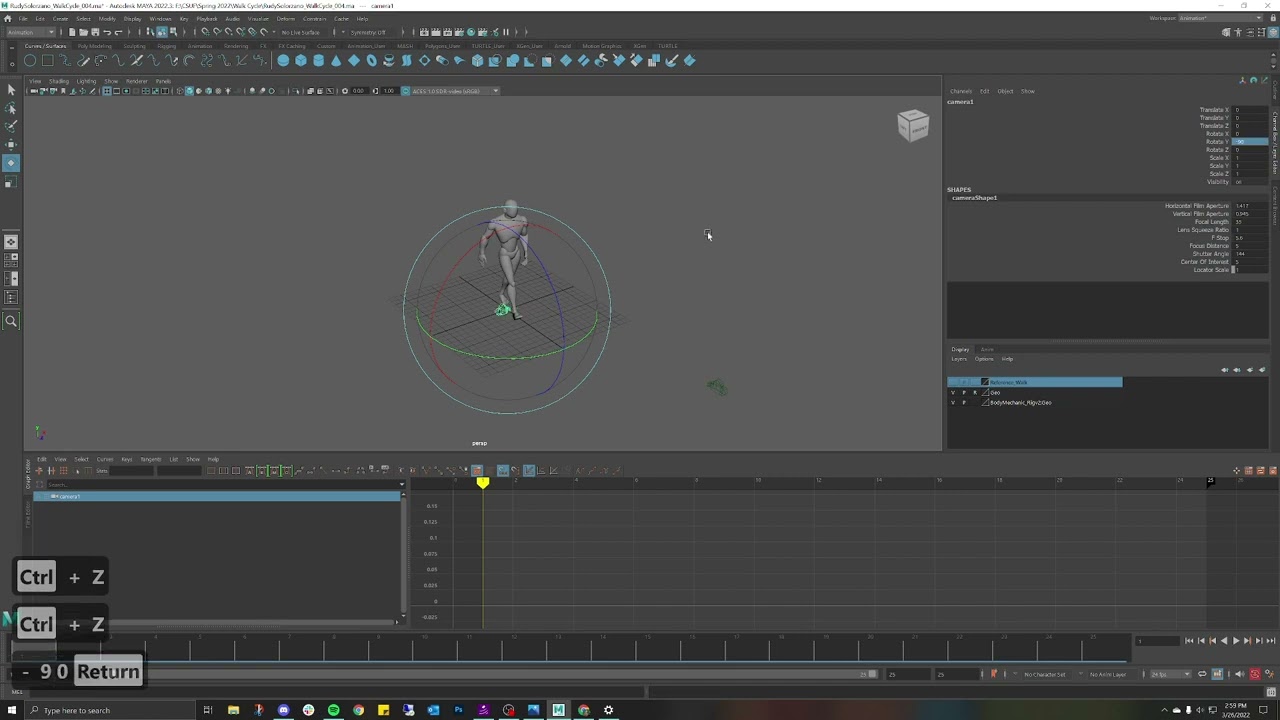The image size is (1280, 720).
Task: Select the NURBS square shelf icon
Action: click(47, 61)
